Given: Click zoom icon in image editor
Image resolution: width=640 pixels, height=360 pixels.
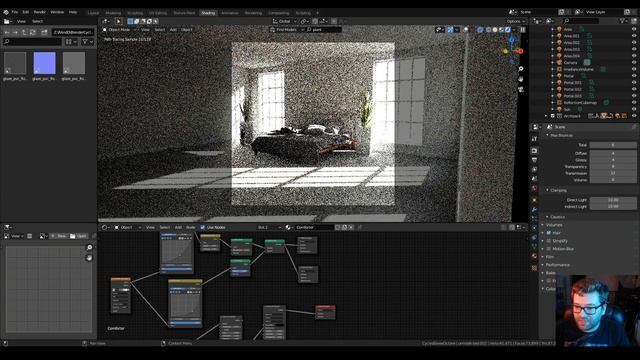Looking at the screenshot, I should pos(89,248).
